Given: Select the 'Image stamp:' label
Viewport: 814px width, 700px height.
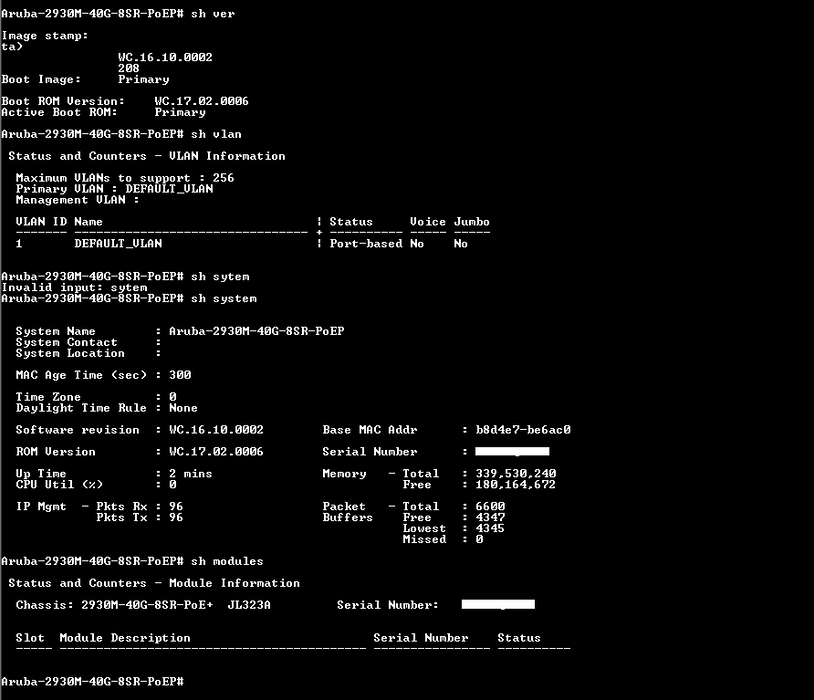Looking at the screenshot, I should (45, 36).
